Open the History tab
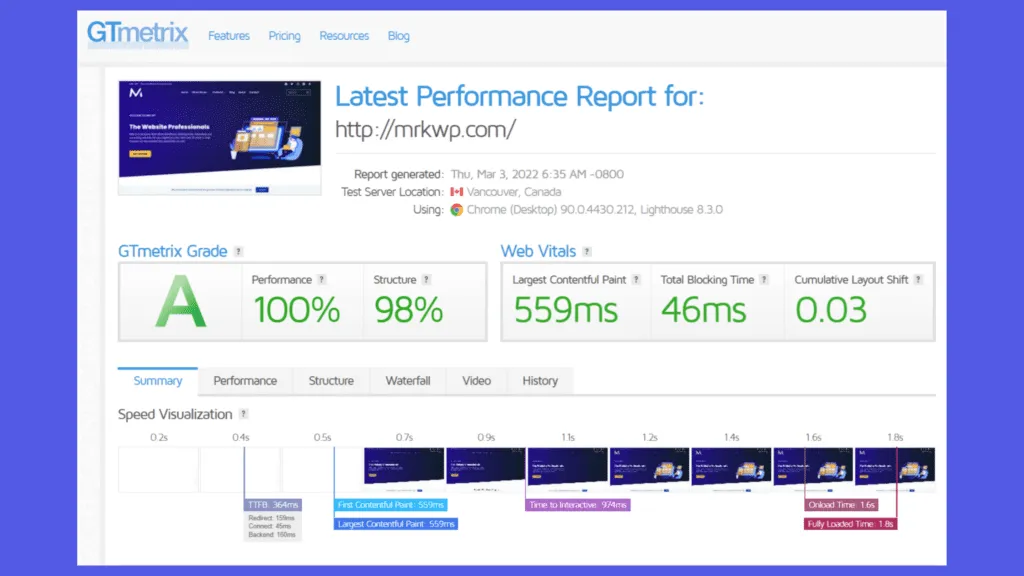The image size is (1024, 576). (x=540, y=381)
